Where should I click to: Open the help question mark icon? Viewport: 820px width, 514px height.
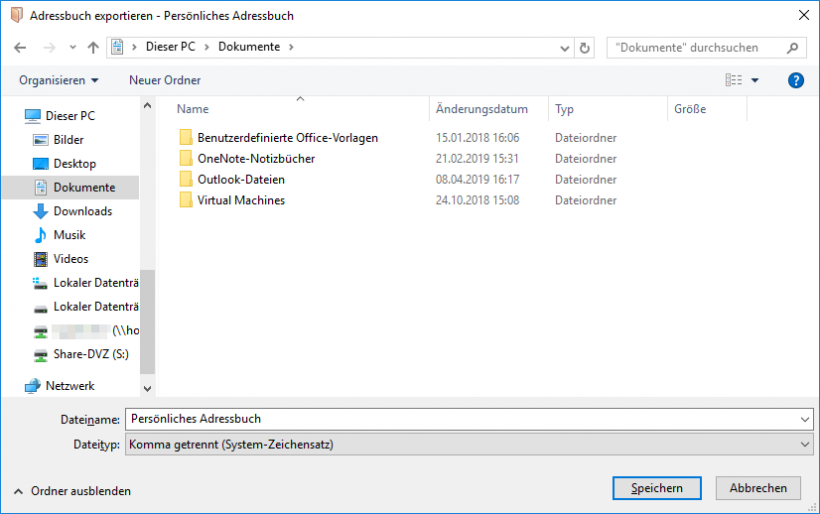(x=796, y=80)
